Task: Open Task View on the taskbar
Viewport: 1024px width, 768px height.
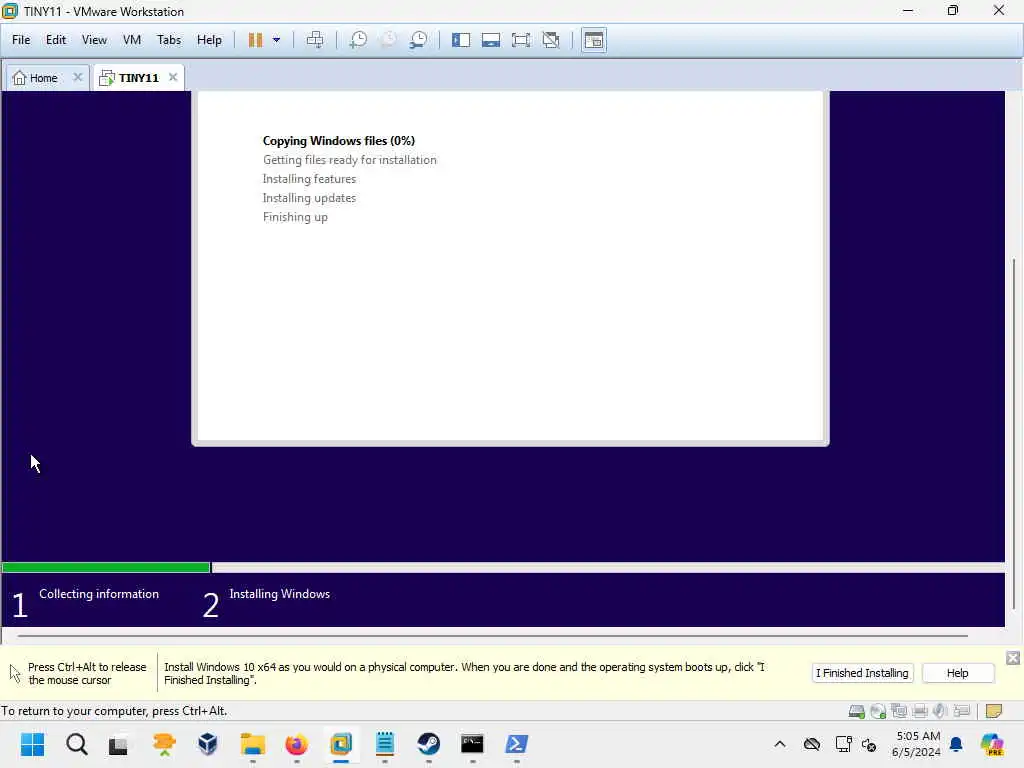Action: point(119,744)
